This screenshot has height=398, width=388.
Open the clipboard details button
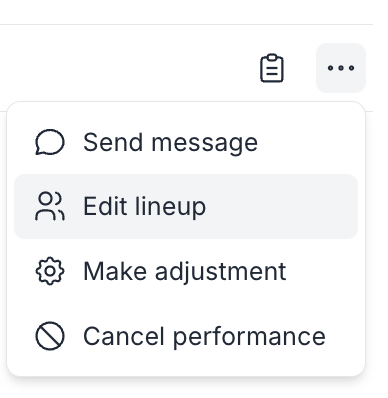(x=272, y=68)
